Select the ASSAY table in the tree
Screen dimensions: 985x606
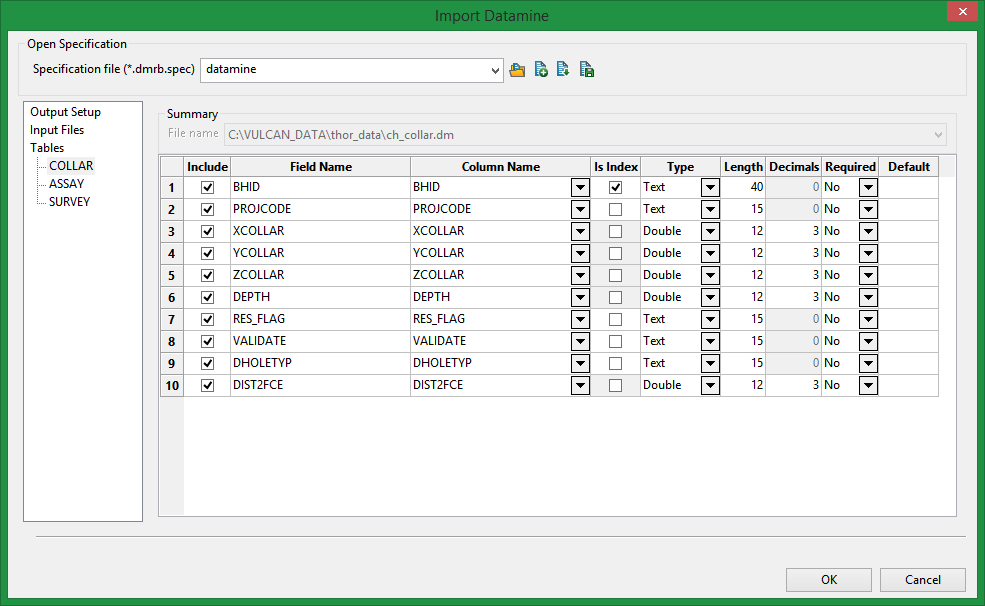coord(66,184)
